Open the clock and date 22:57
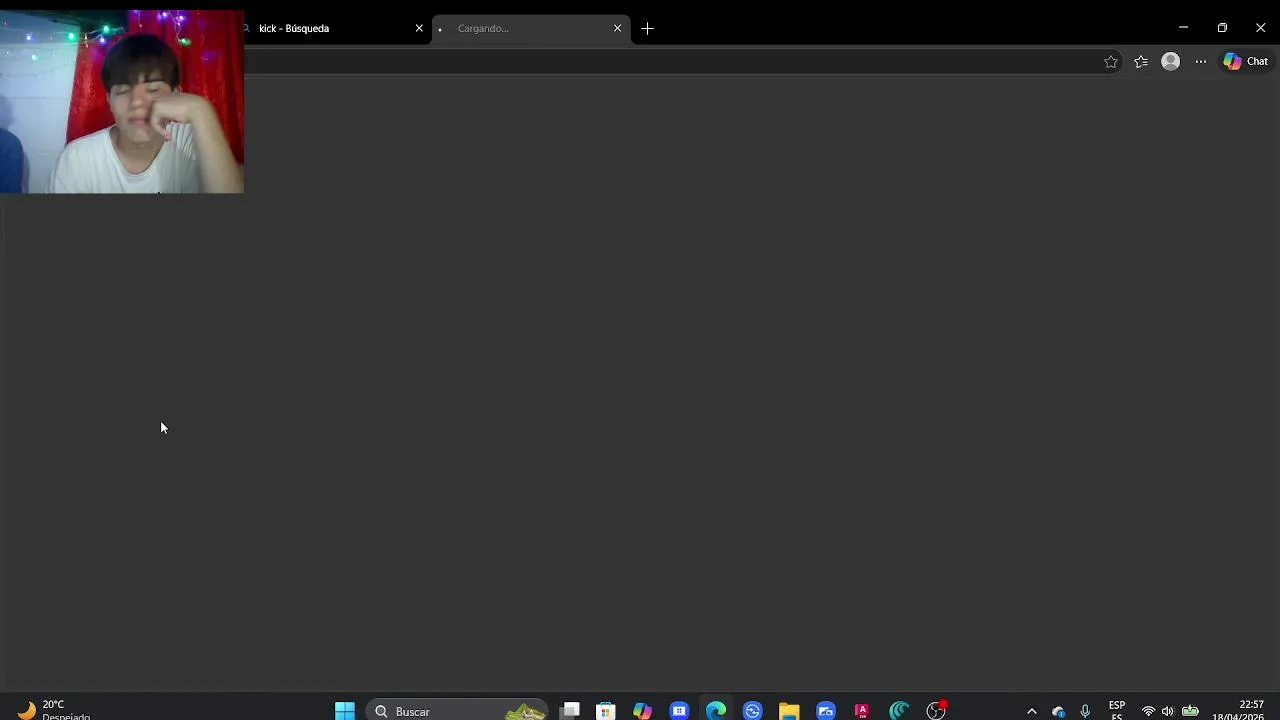This screenshot has height=720, width=1280. 1238,710
